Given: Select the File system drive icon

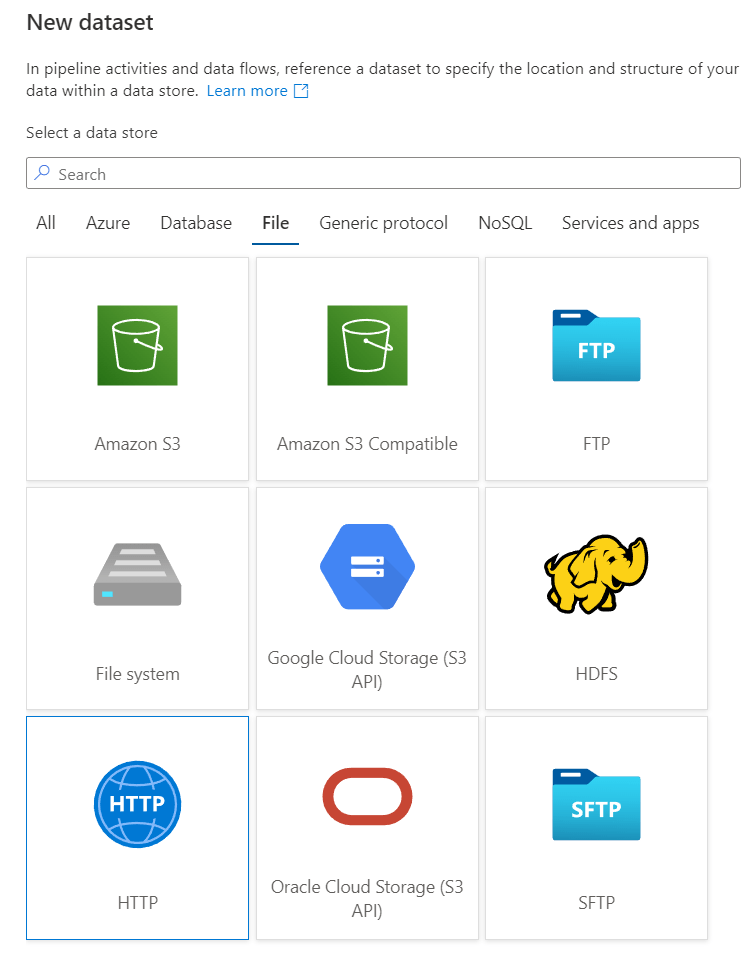Looking at the screenshot, I should (137, 574).
